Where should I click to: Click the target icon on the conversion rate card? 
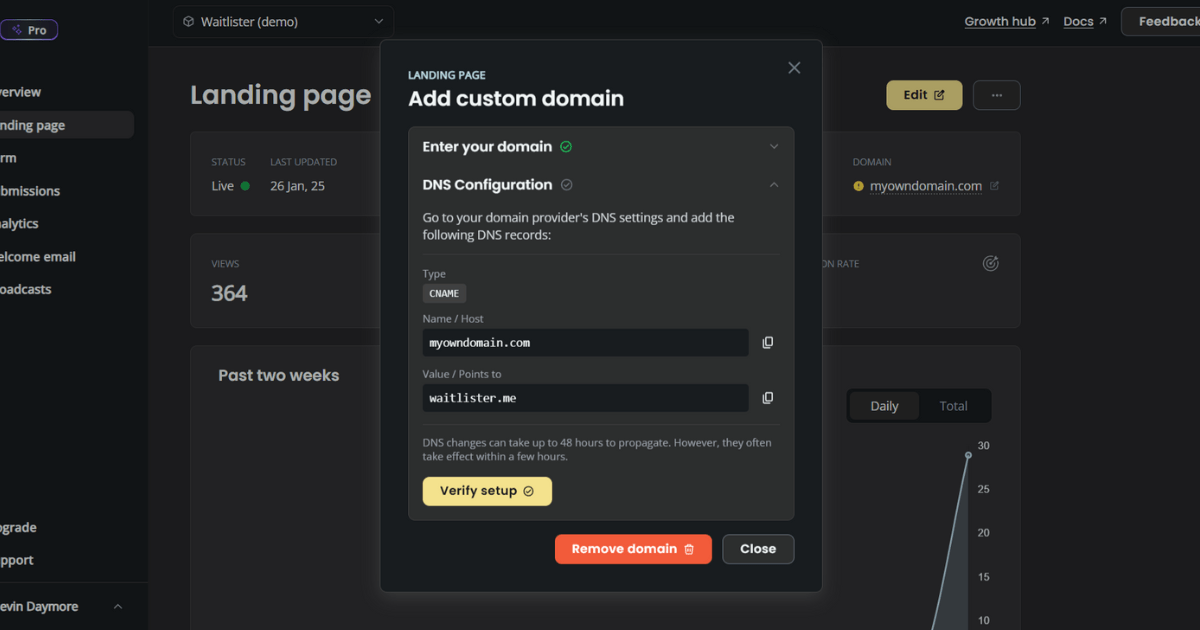(x=990, y=263)
